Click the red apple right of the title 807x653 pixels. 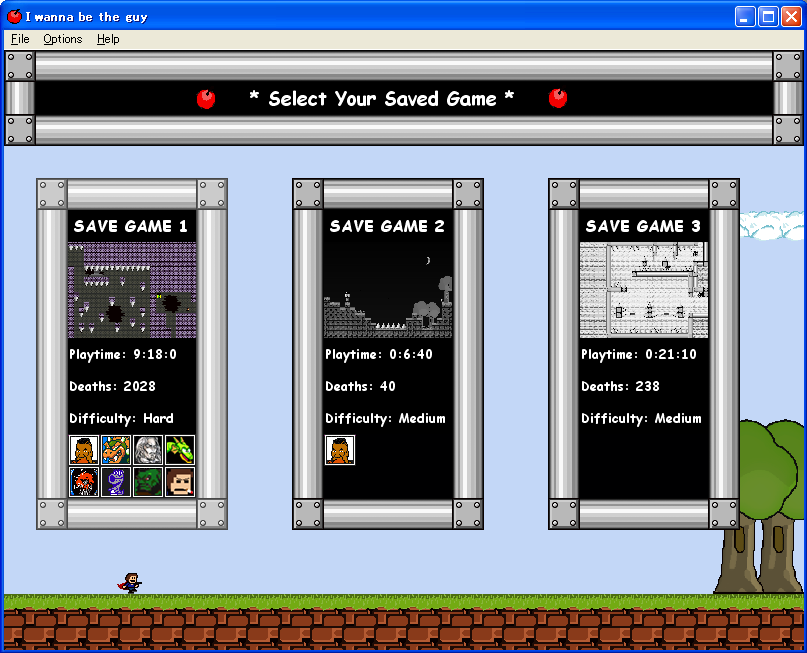point(558,98)
